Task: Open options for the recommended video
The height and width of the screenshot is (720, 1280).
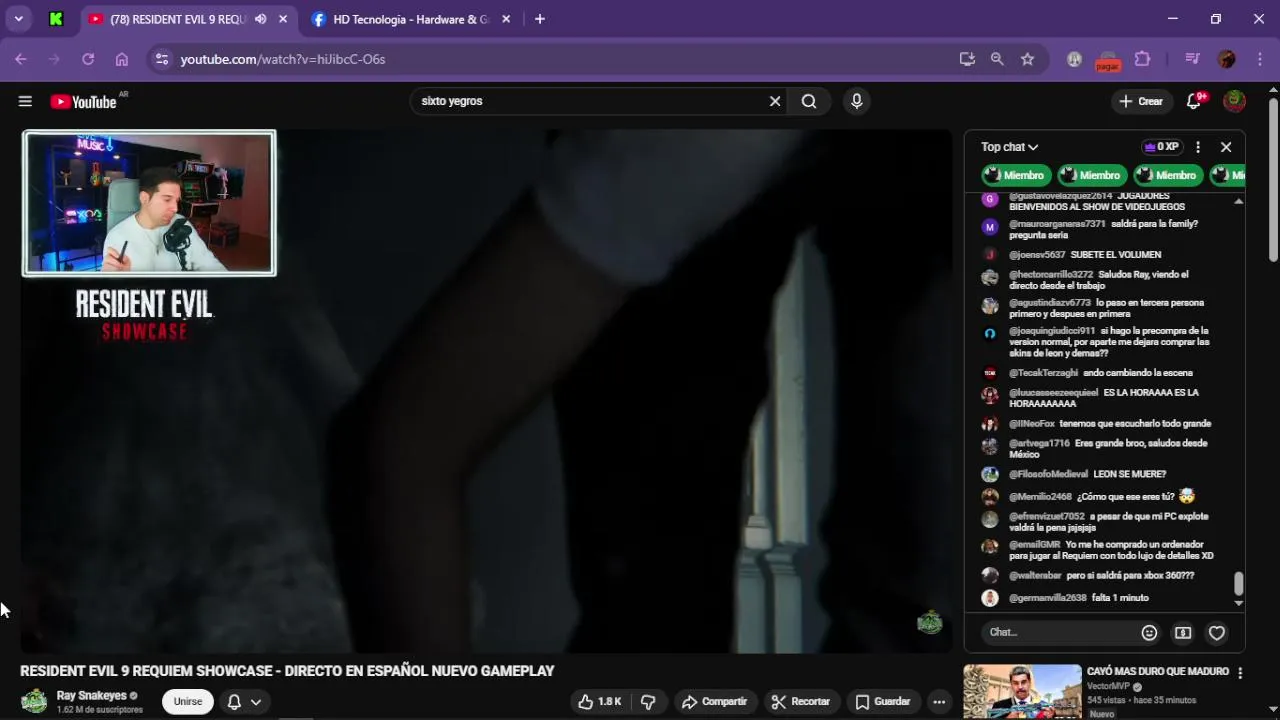Action: [1240, 673]
